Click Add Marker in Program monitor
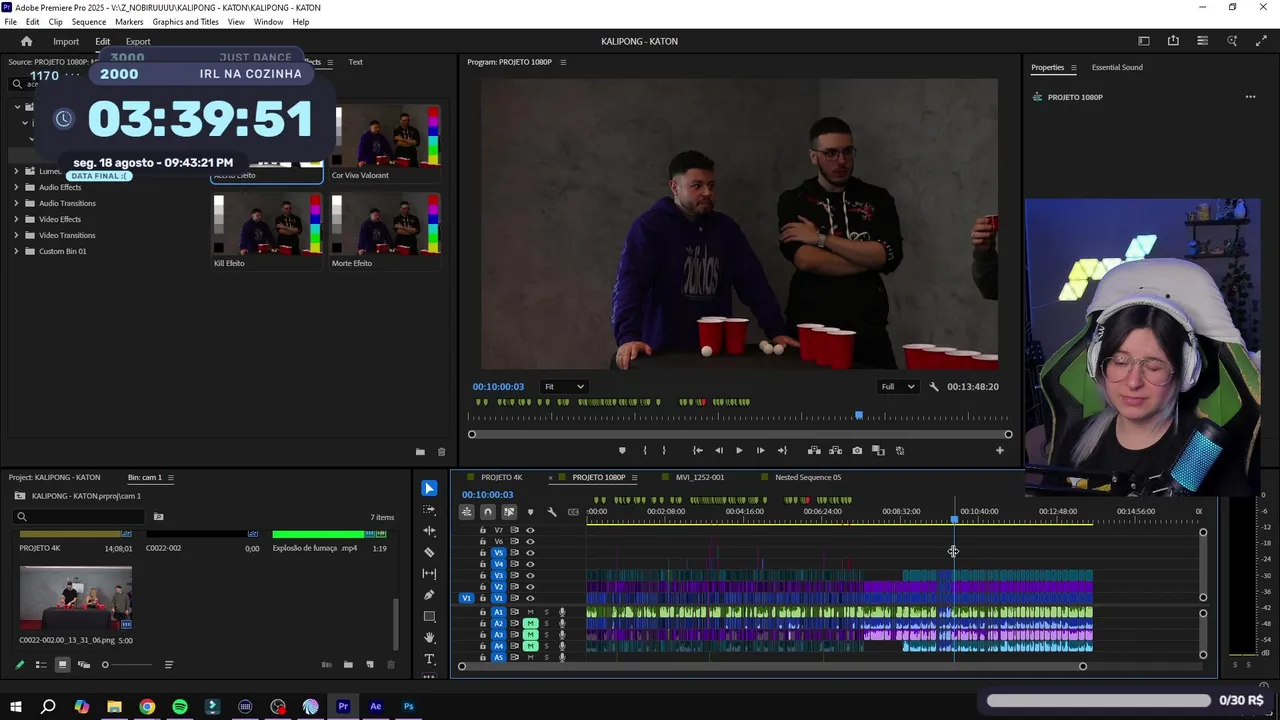 (x=622, y=450)
